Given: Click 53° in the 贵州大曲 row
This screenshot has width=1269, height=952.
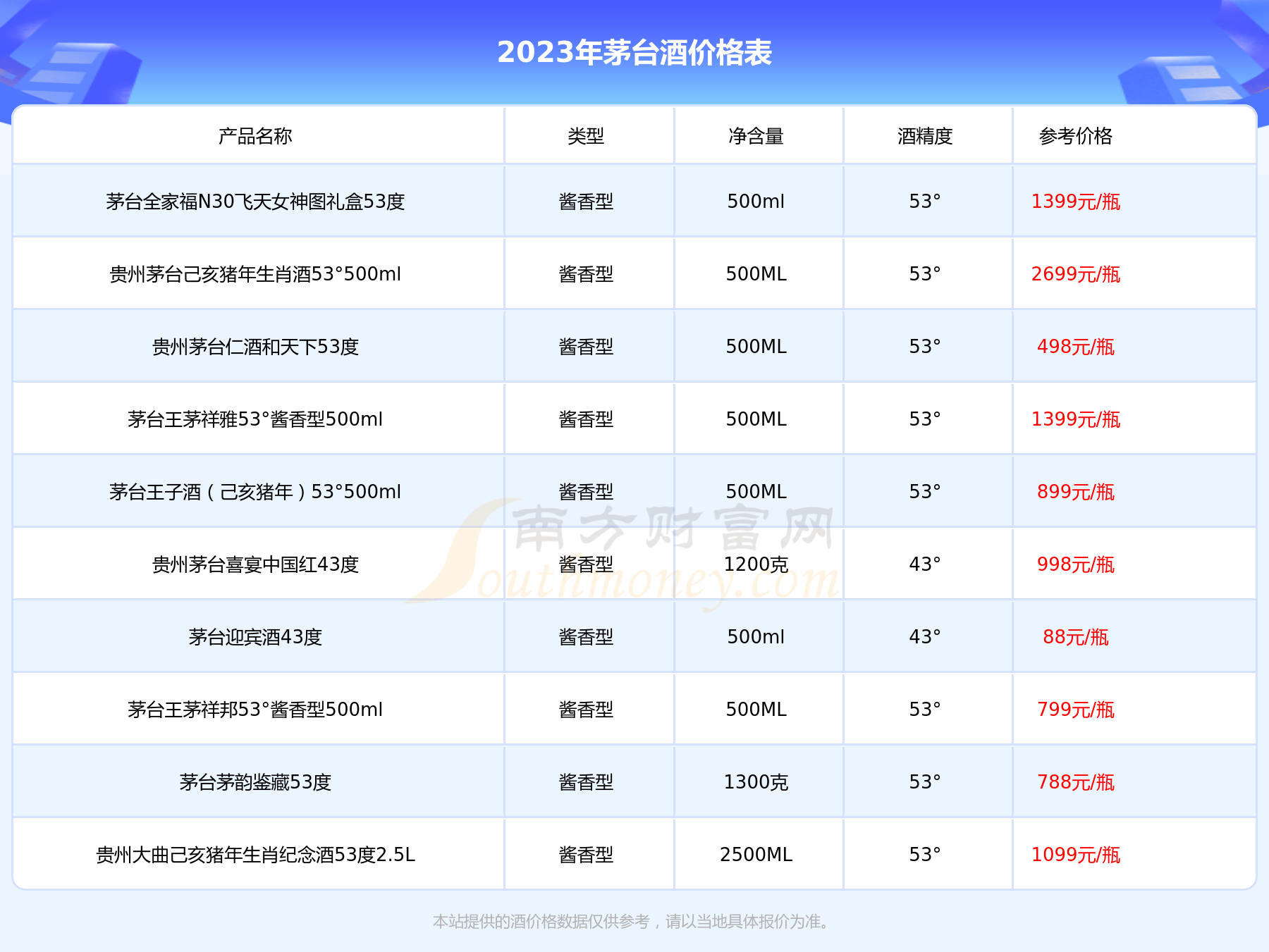Looking at the screenshot, I should [x=925, y=855].
